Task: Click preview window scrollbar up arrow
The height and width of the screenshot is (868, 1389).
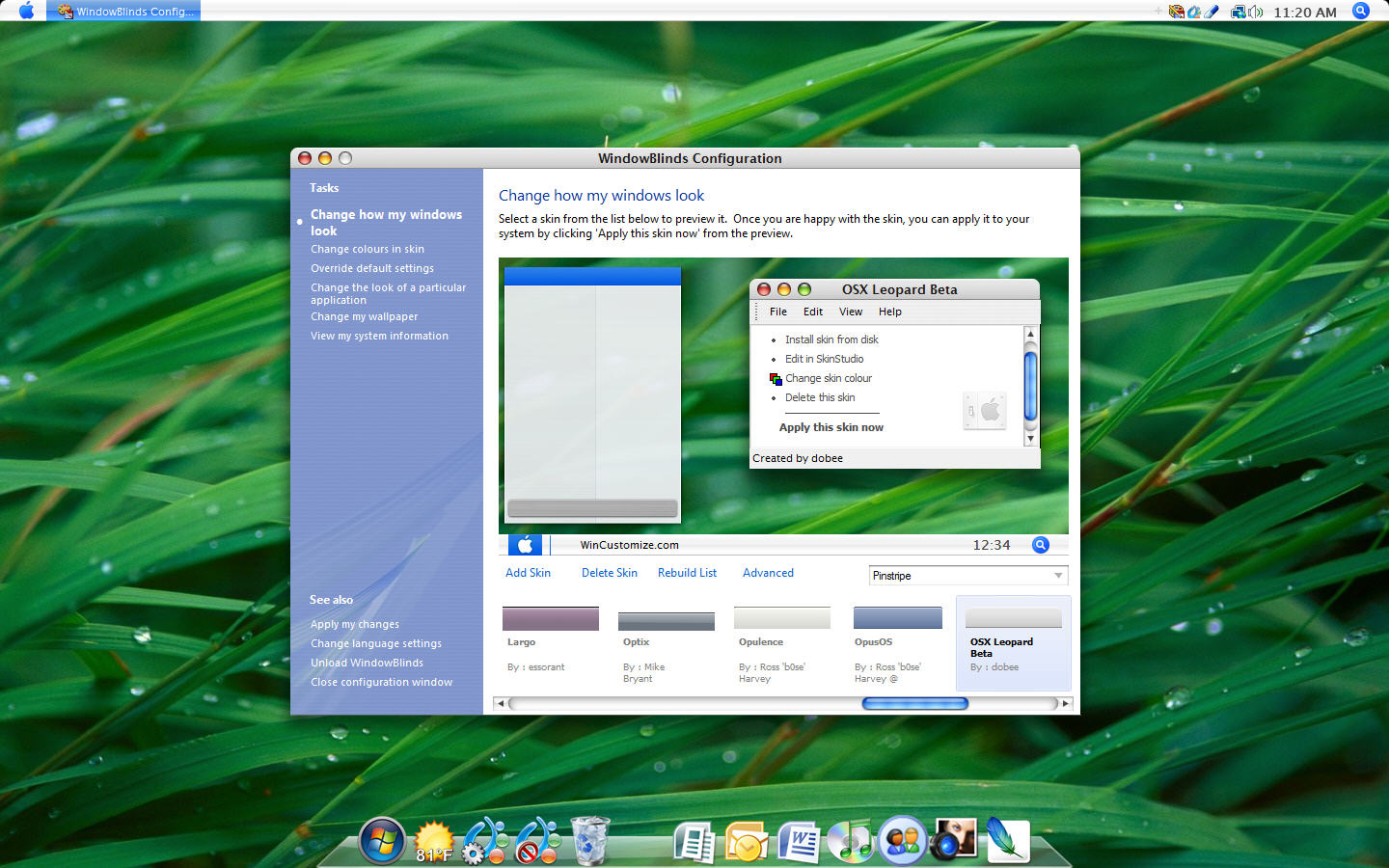Action: [1030, 334]
